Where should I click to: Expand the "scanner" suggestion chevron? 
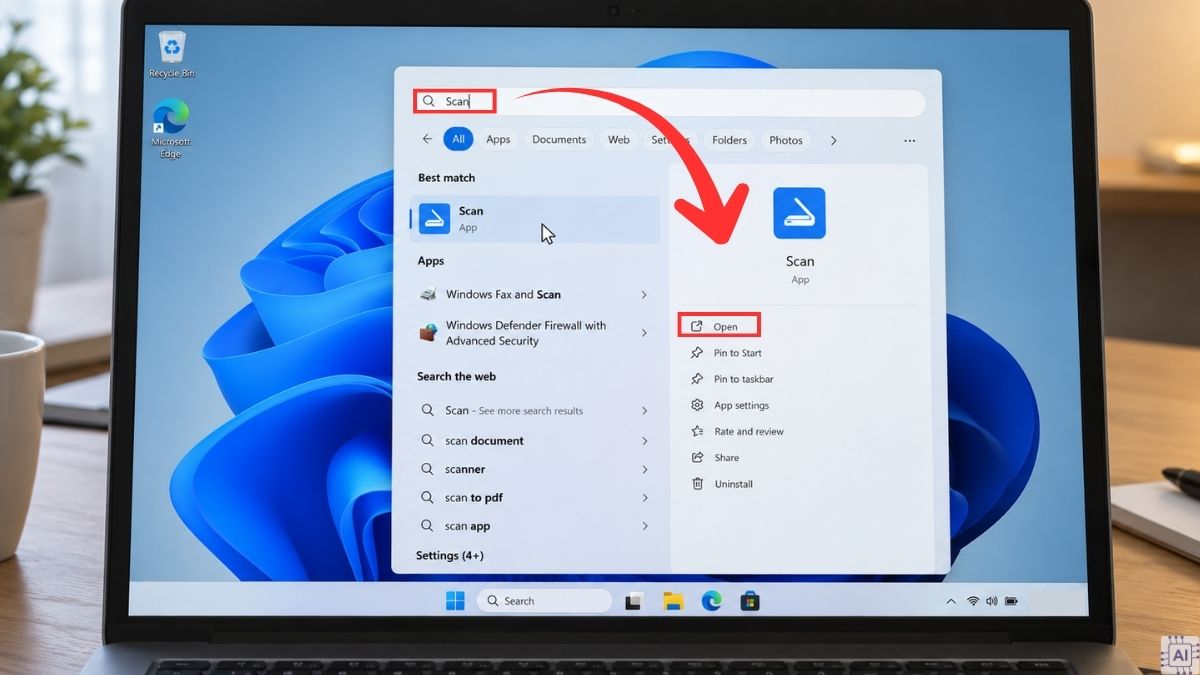(644, 469)
